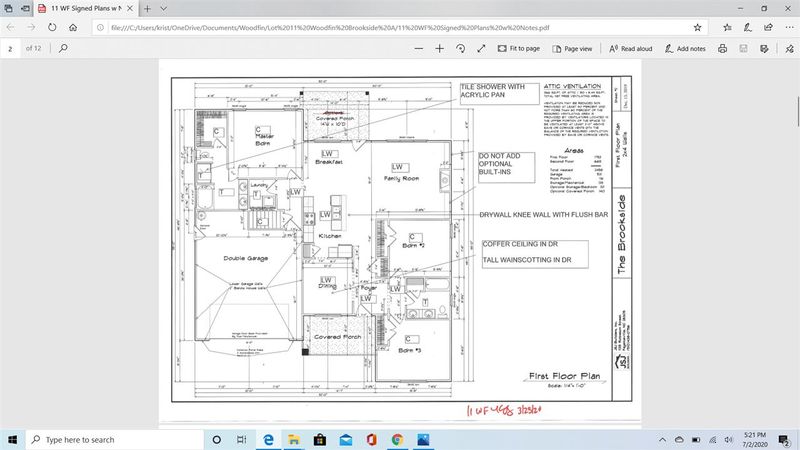Click the grayed Save icon
This screenshot has width=800, height=450.
[743, 48]
